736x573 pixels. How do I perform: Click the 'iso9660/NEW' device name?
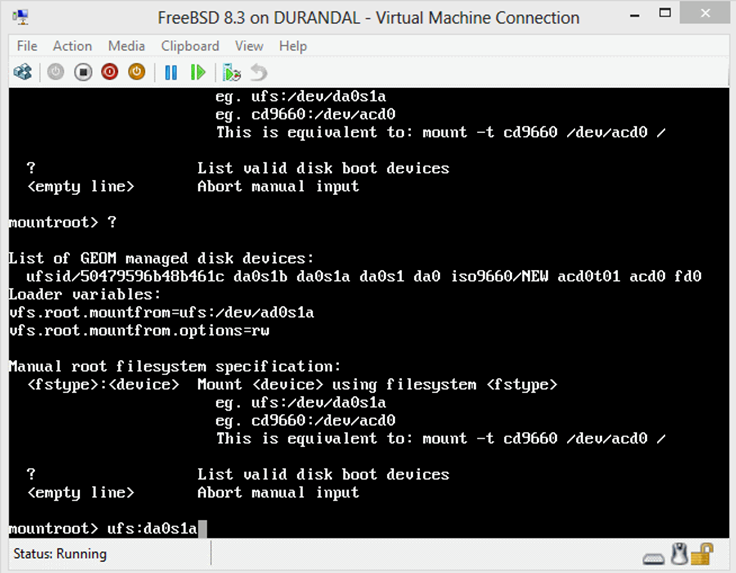click(x=499, y=276)
